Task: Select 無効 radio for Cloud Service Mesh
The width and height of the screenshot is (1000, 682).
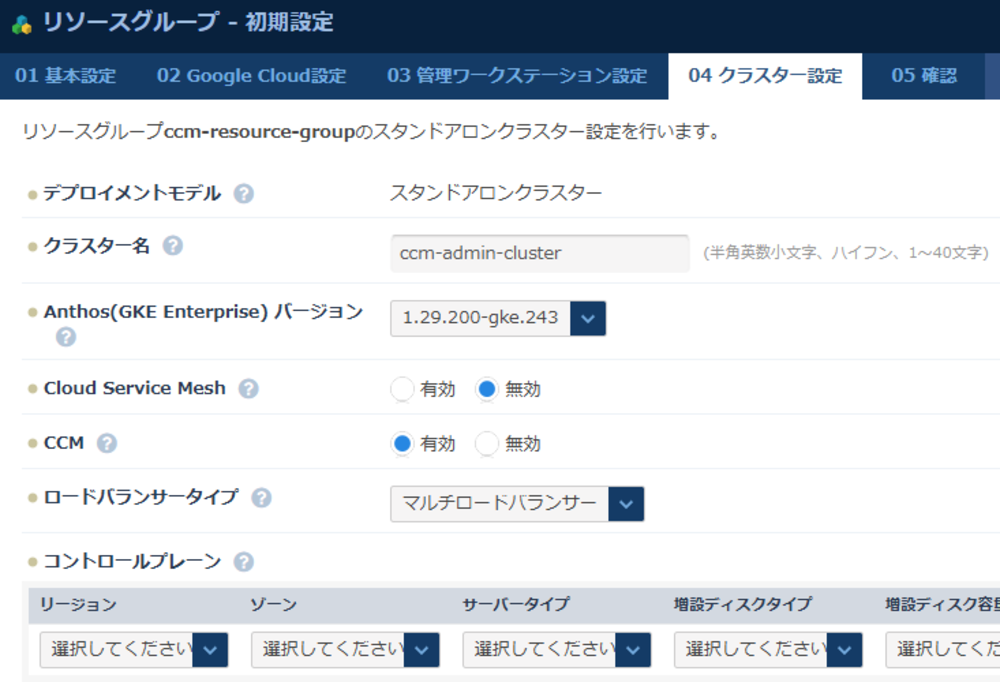Action: point(487,390)
